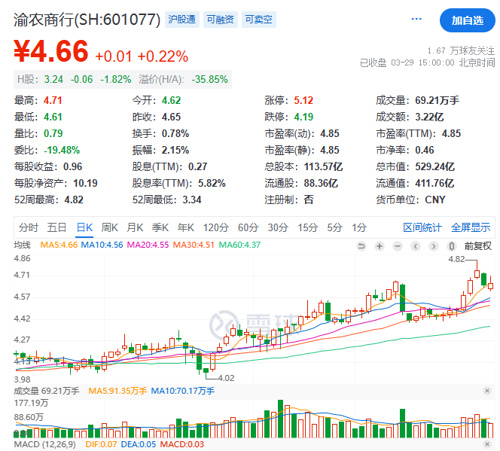This screenshot has height=451, width=500.
Task: Toggle the 可融资 tag
Action: [220, 19]
